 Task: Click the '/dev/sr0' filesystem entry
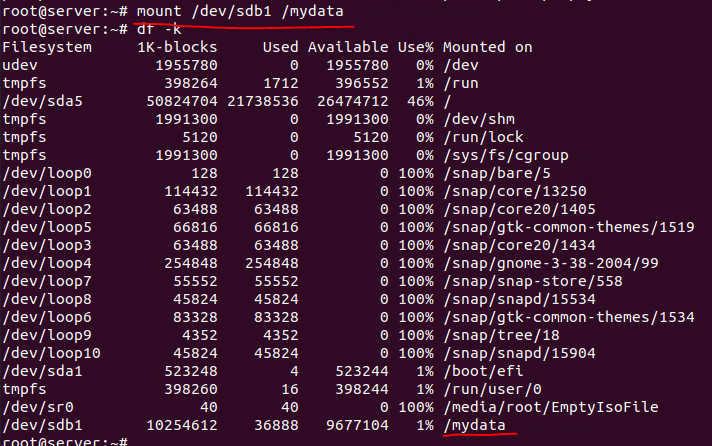point(38,407)
